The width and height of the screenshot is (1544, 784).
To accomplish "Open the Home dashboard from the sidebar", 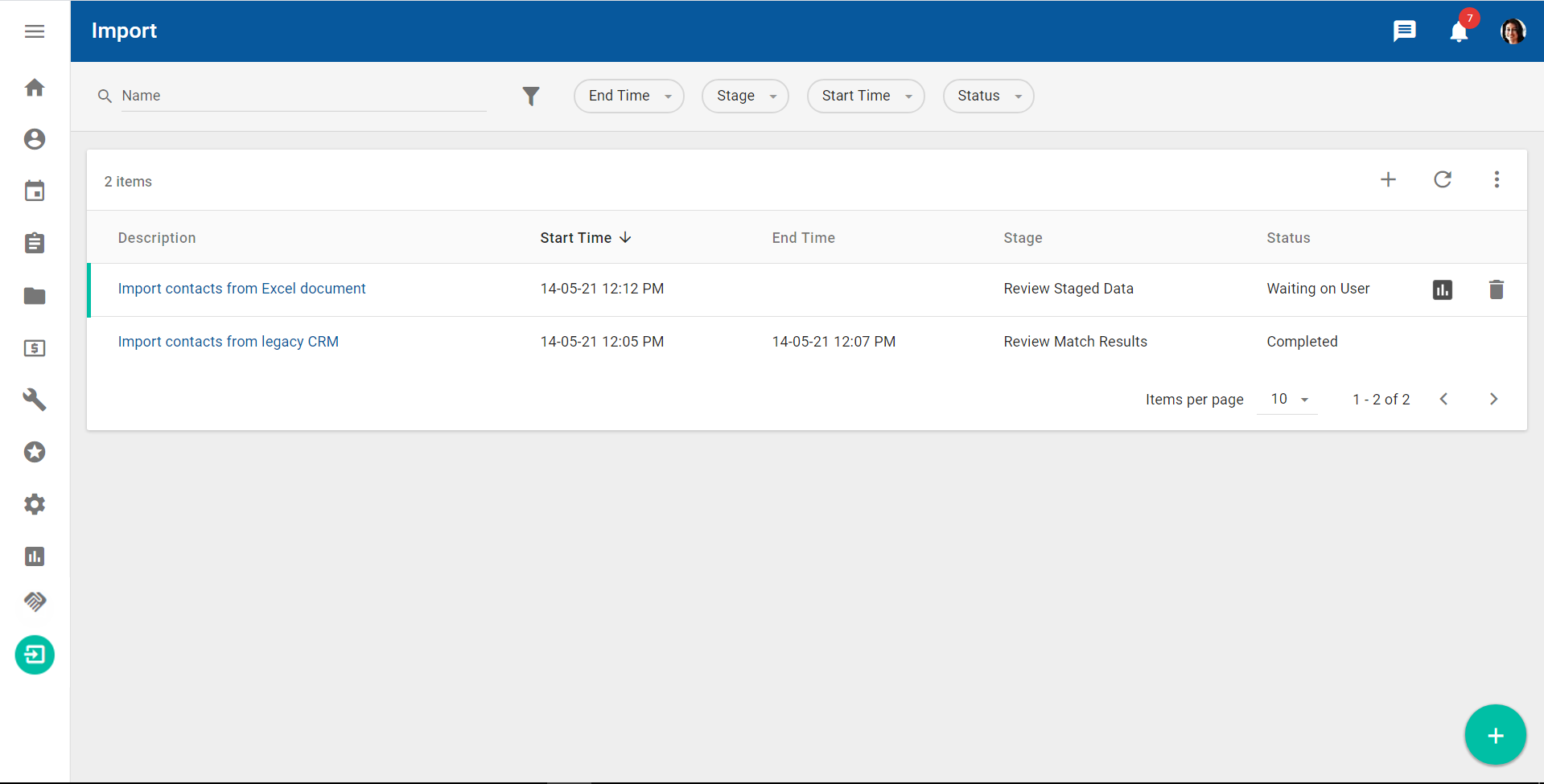I will [35, 88].
